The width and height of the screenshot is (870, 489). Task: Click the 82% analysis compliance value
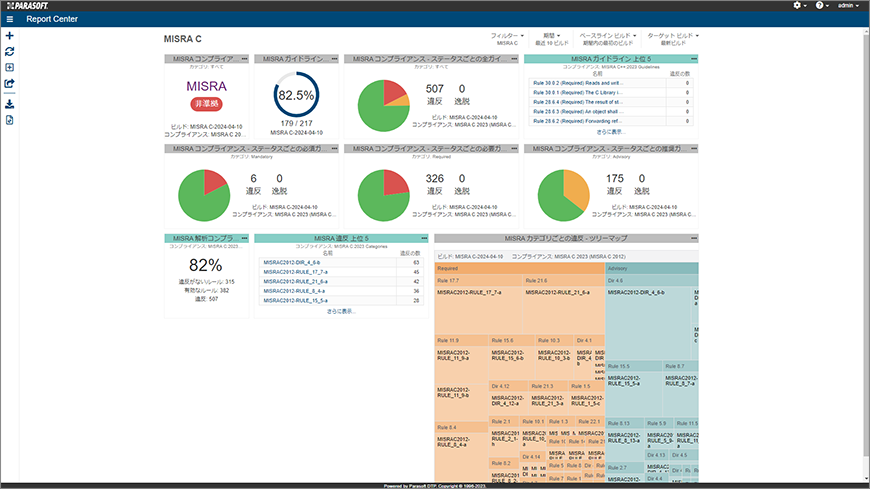click(x=206, y=265)
